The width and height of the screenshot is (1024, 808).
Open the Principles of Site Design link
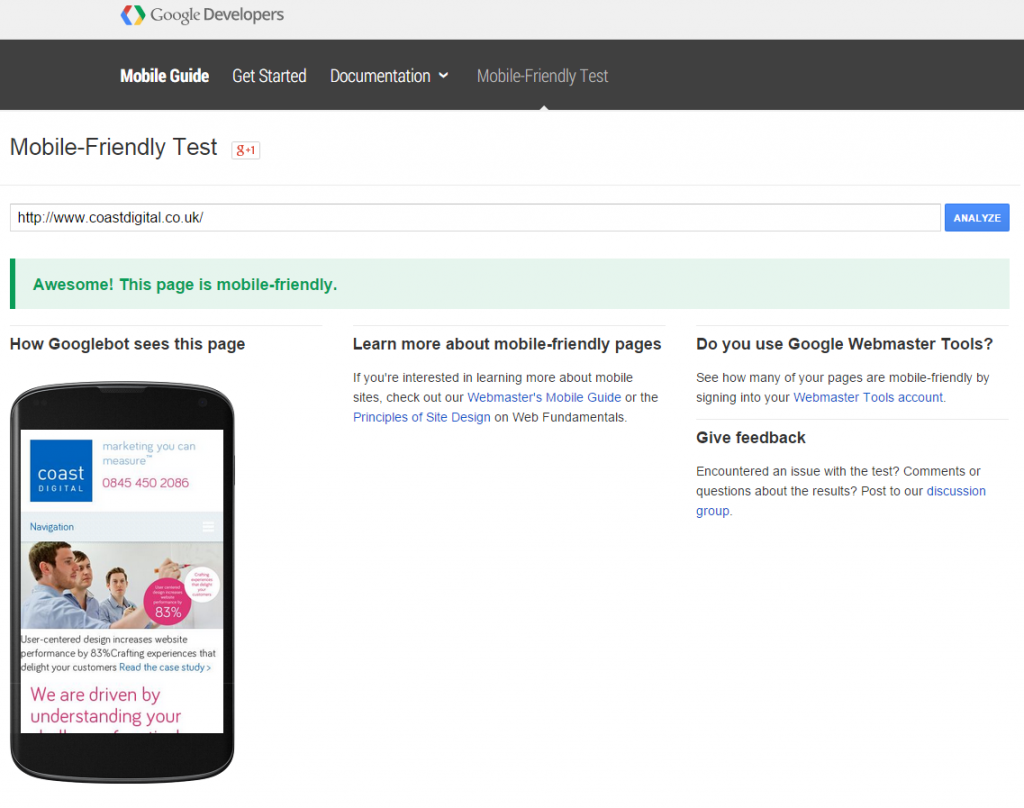(x=422, y=417)
